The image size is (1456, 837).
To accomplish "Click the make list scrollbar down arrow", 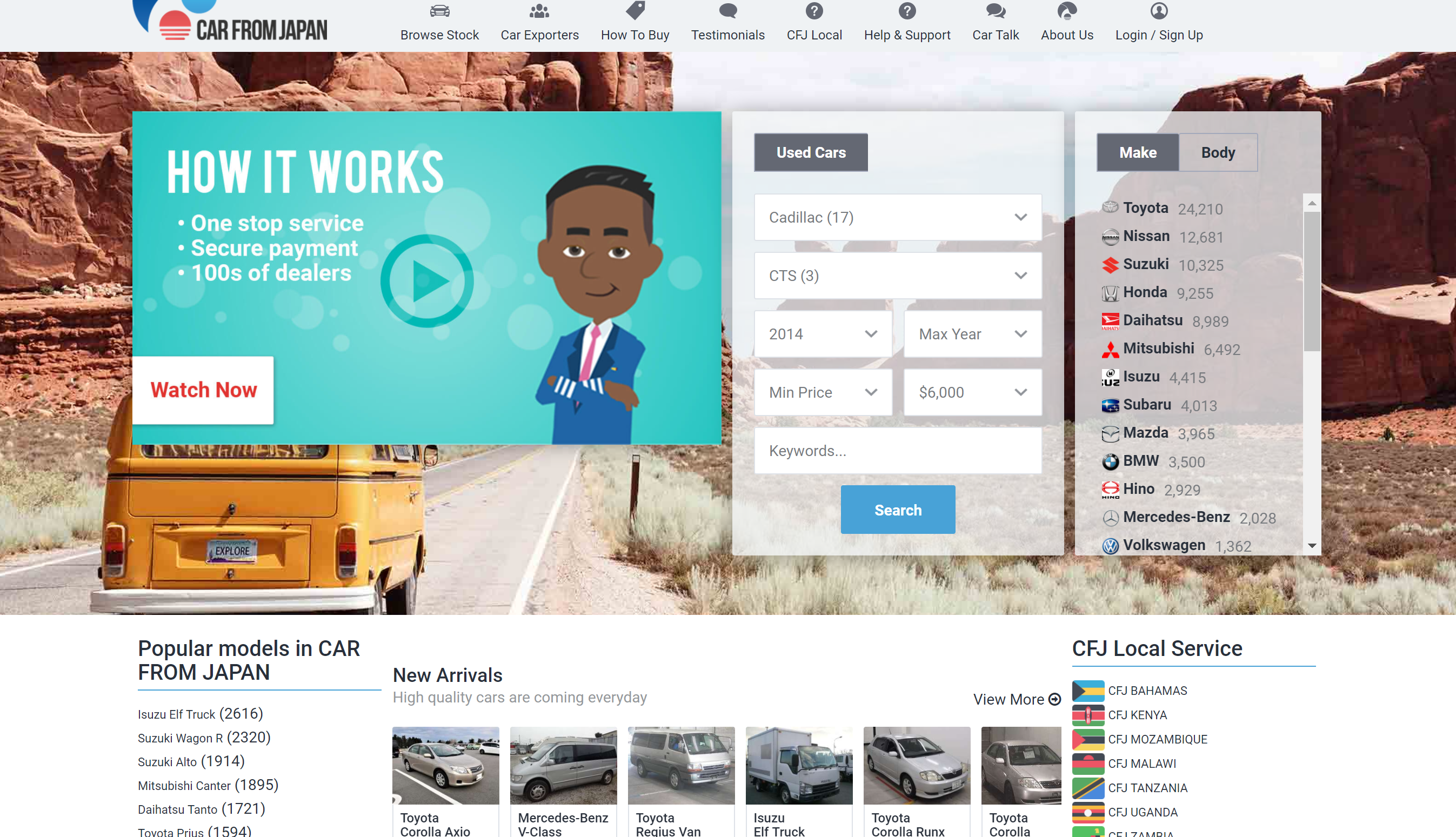I will (x=1311, y=546).
